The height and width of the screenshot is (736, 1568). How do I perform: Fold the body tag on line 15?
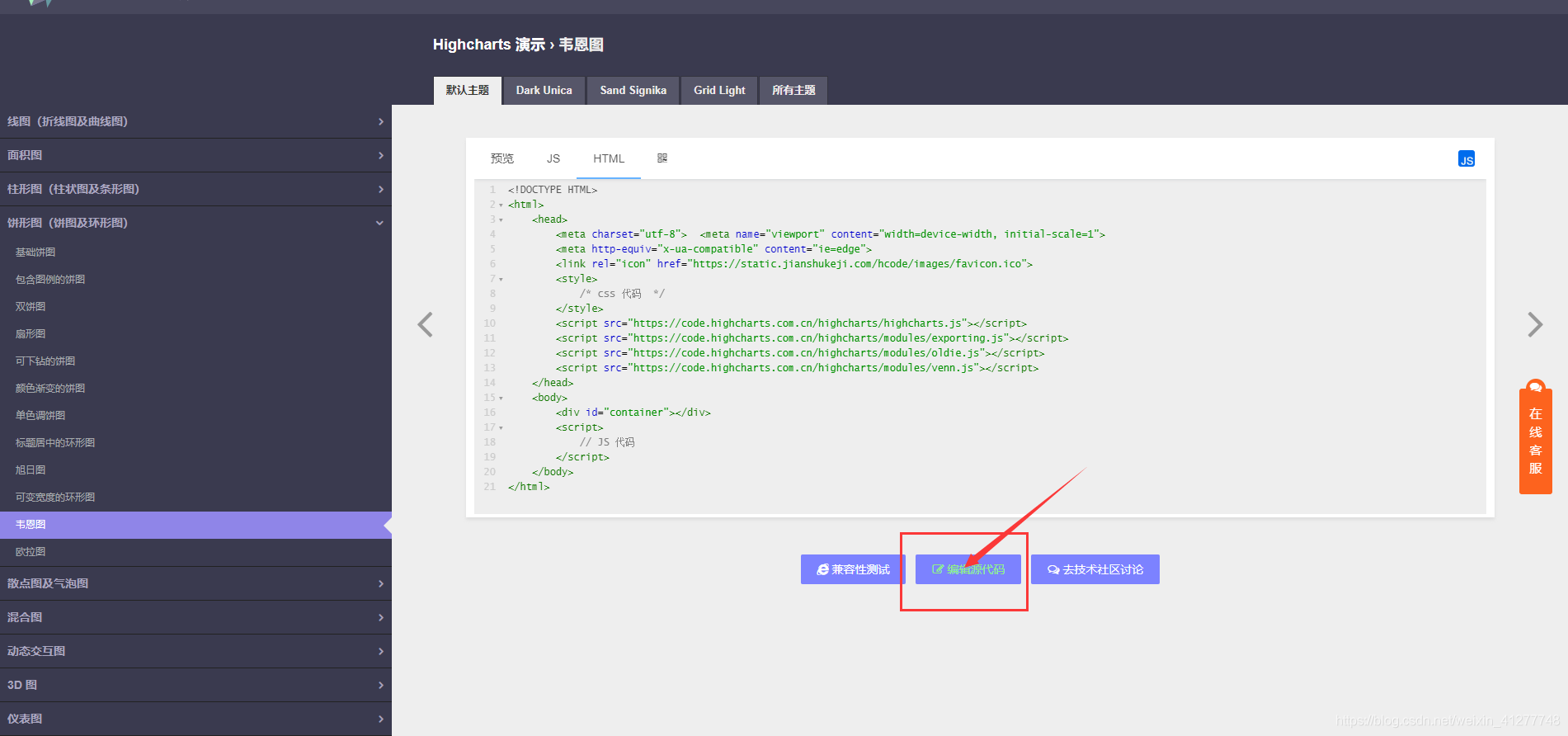pos(501,398)
